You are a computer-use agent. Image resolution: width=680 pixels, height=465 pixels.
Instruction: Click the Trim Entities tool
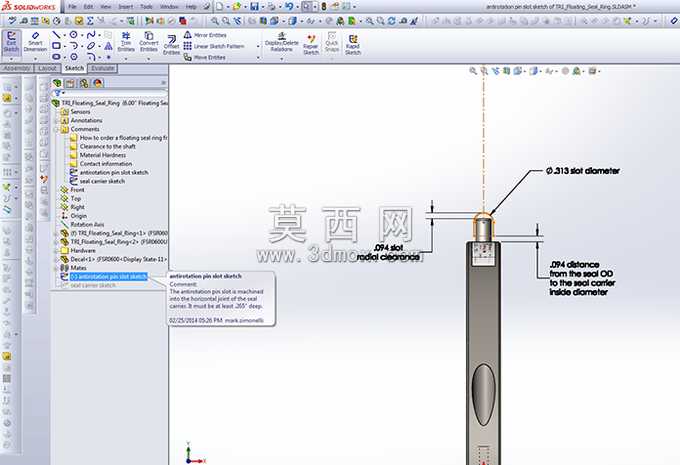(126, 41)
